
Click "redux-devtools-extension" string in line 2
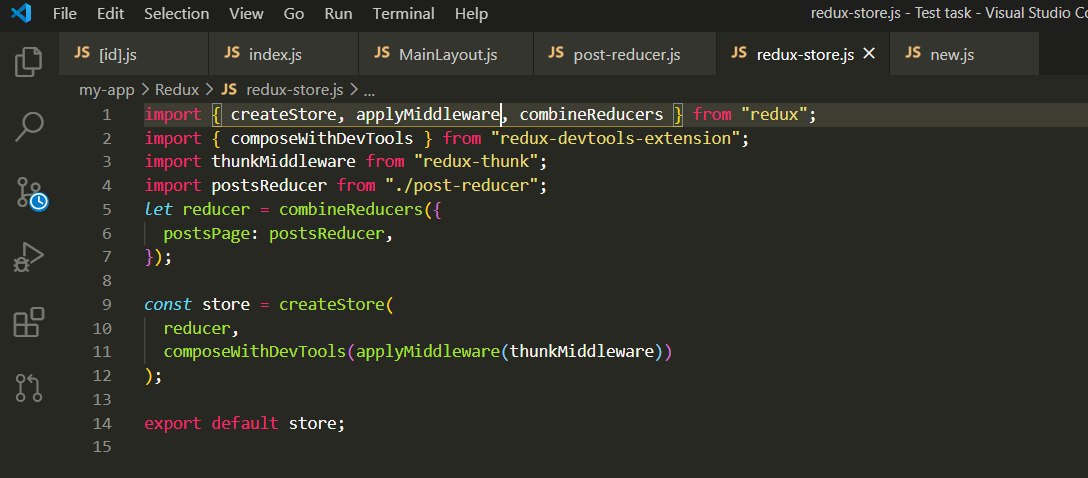pos(615,139)
